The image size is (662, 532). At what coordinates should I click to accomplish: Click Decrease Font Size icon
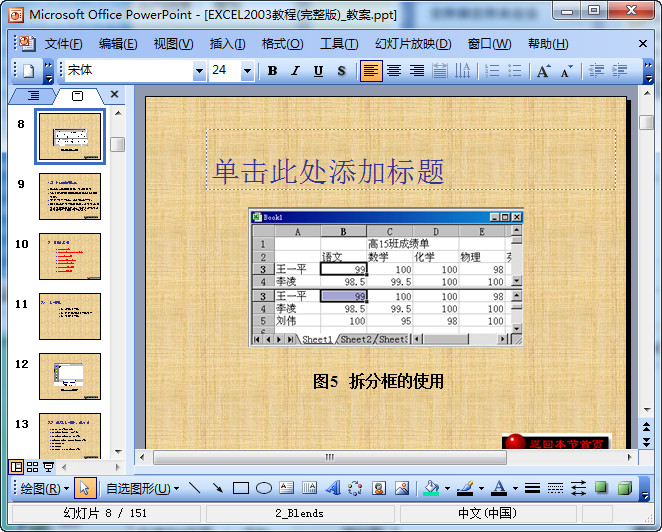[x=567, y=71]
